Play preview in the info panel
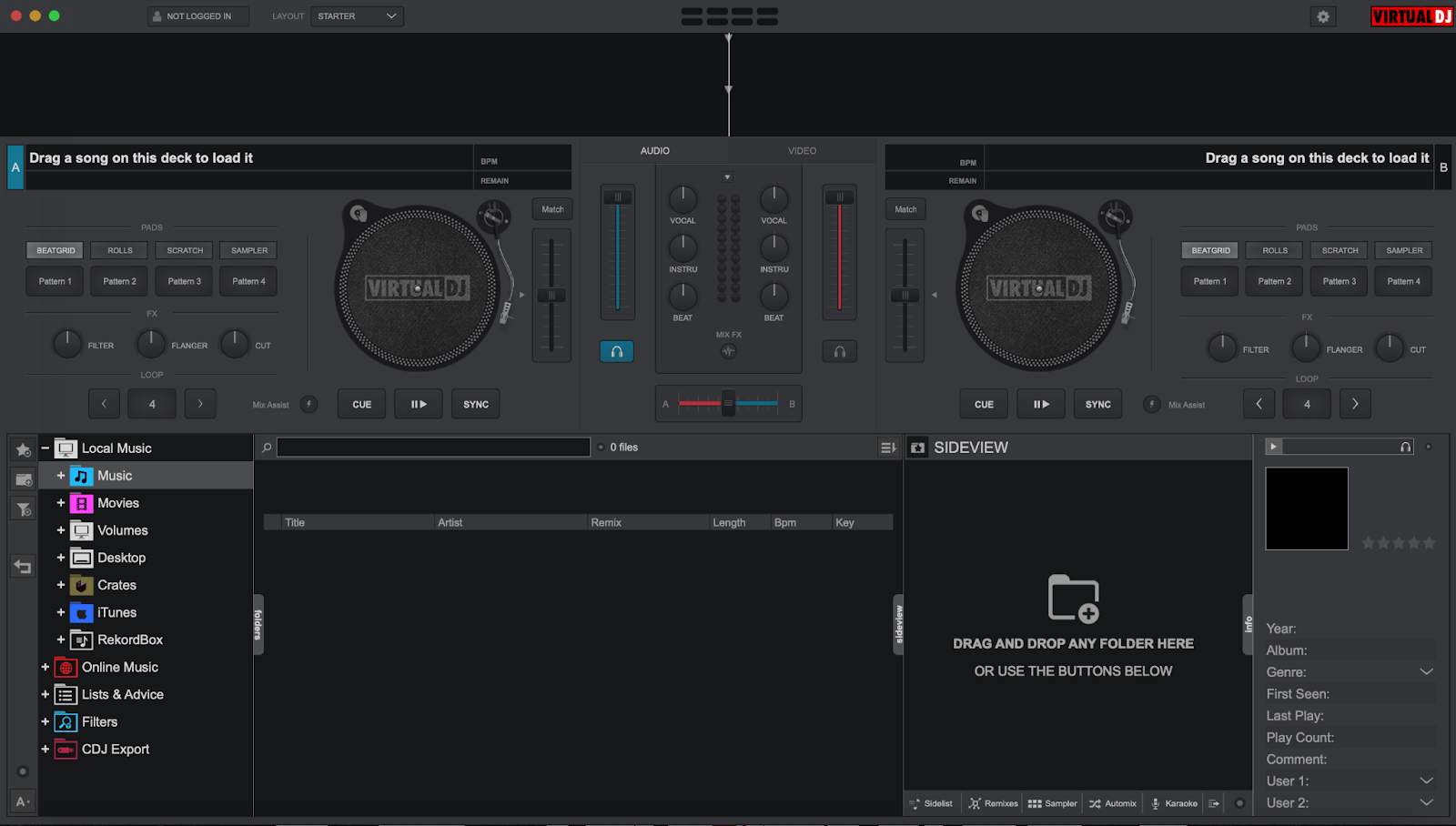The width and height of the screenshot is (1456, 826). (x=1274, y=447)
